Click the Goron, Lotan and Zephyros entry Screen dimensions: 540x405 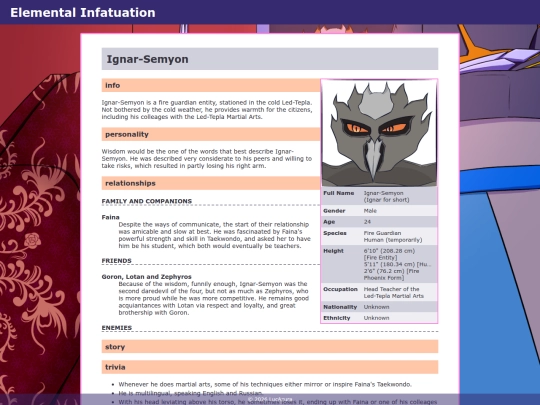click(146, 277)
